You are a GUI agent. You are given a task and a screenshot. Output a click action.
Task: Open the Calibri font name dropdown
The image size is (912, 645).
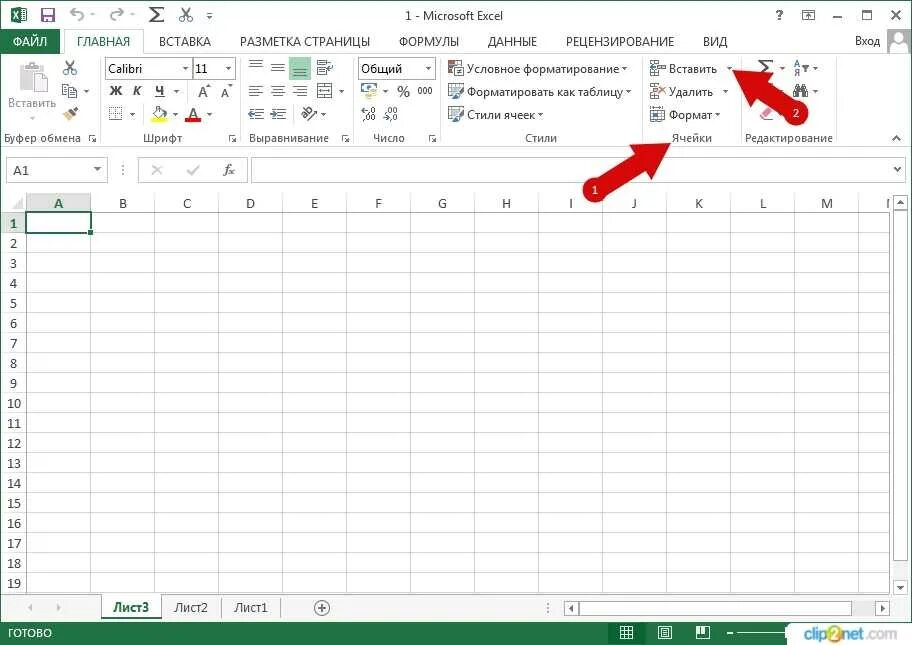185,69
